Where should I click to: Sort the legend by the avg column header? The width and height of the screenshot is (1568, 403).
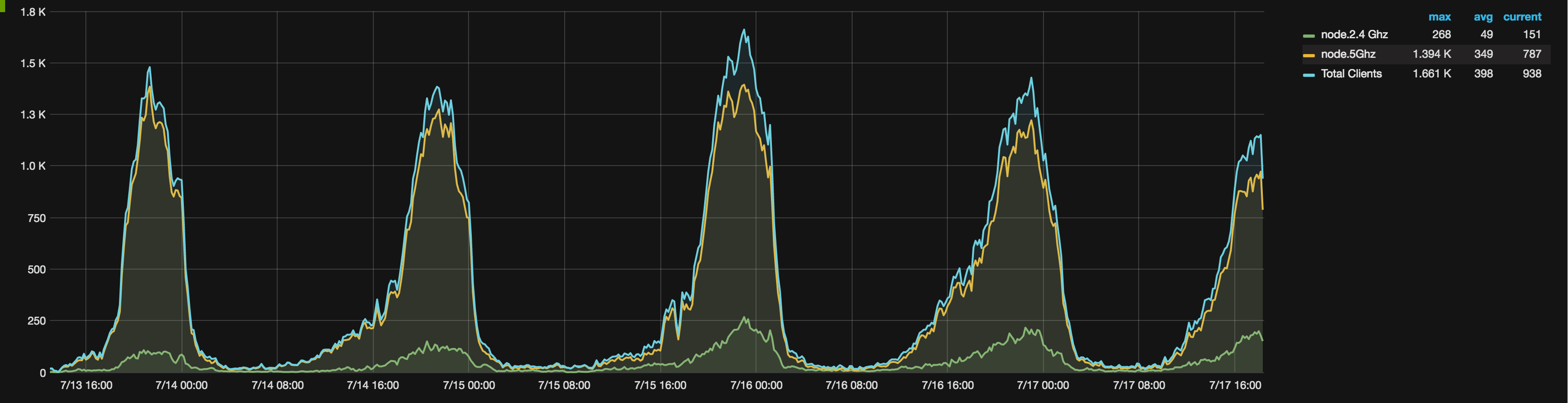coord(1483,17)
